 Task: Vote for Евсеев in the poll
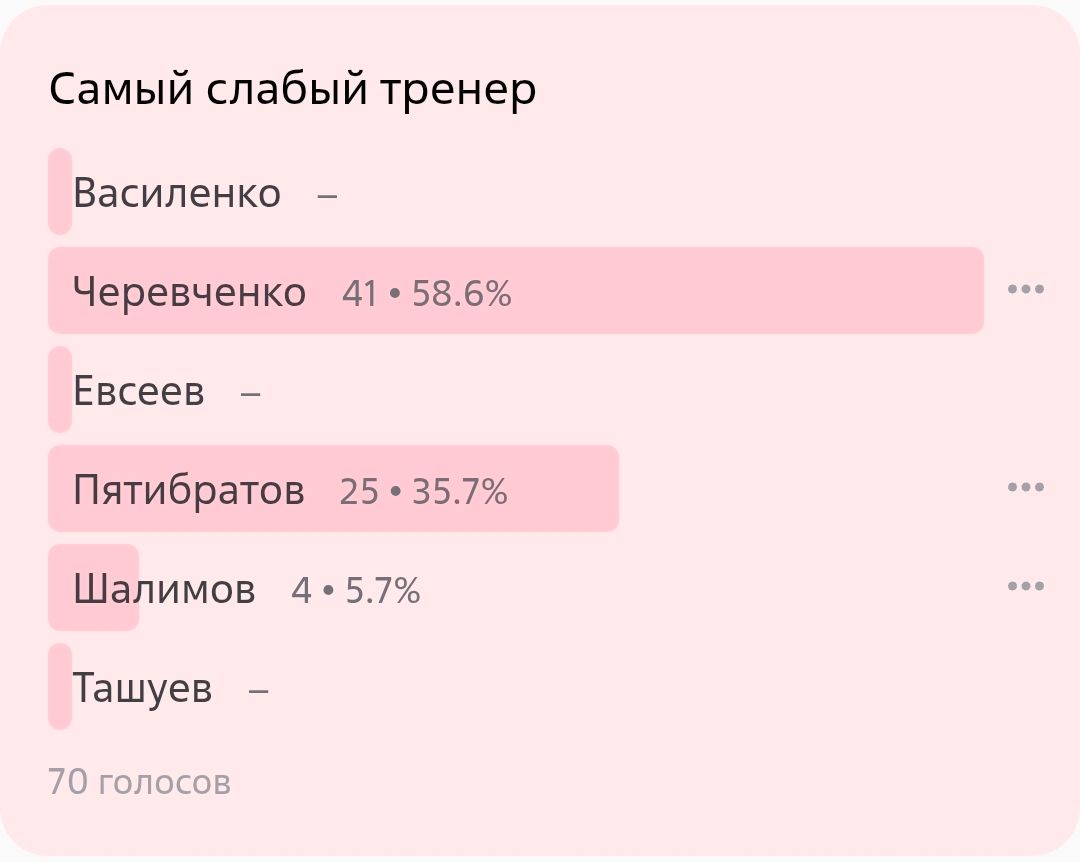click(x=139, y=391)
